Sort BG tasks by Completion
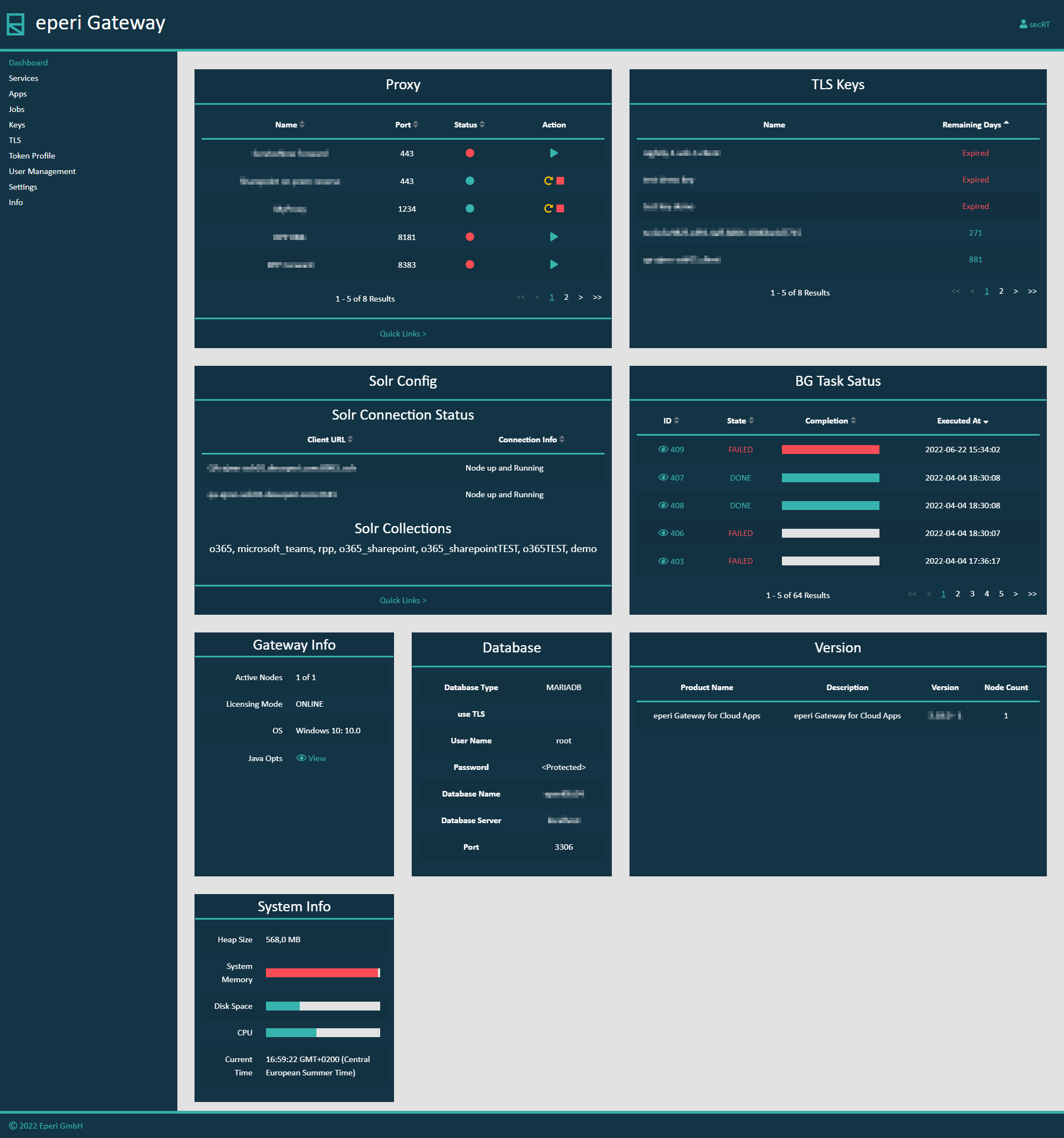The width and height of the screenshot is (1064, 1138). [831, 421]
